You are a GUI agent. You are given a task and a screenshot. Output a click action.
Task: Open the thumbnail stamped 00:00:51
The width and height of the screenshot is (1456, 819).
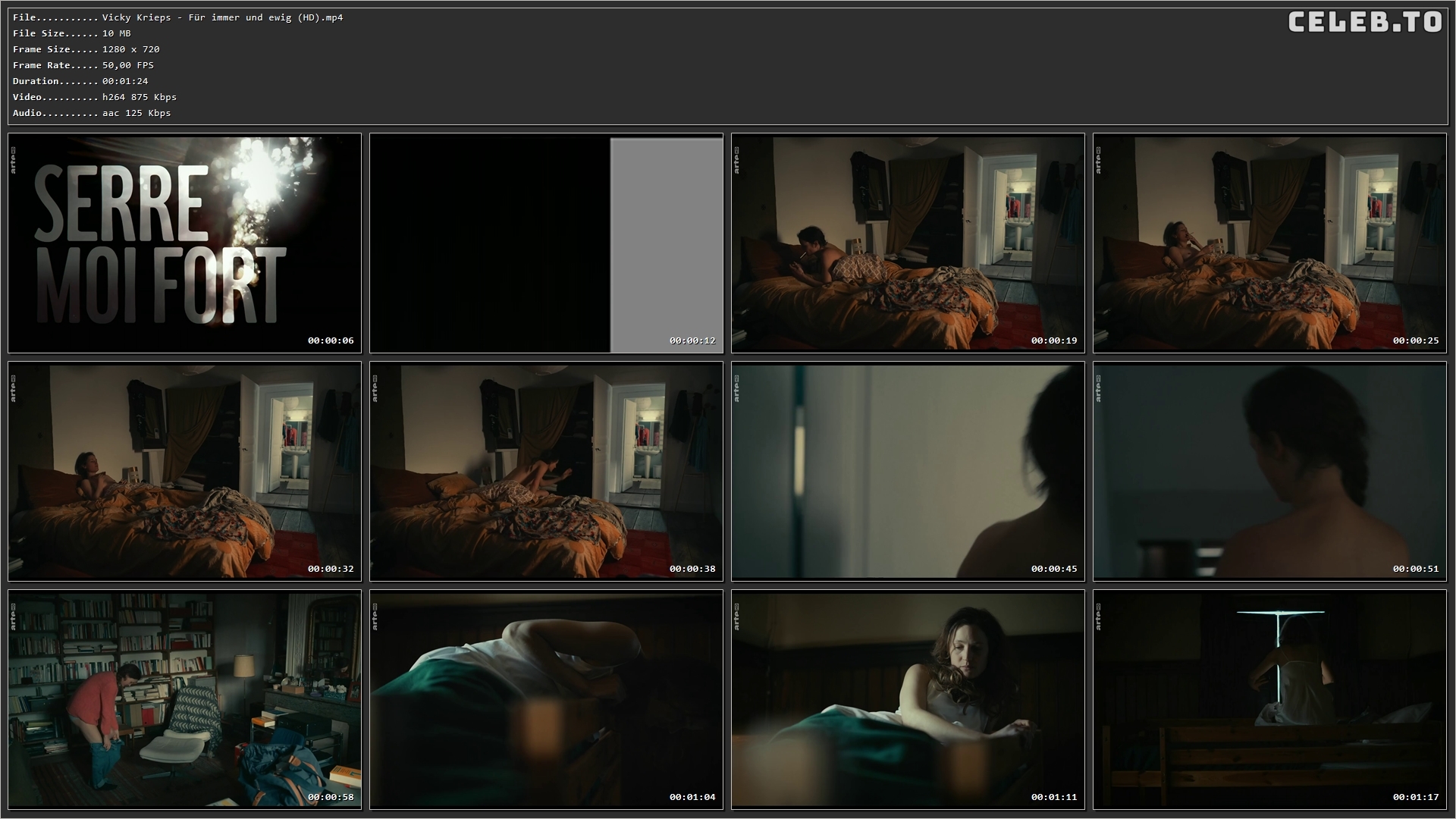coord(1269,472)
